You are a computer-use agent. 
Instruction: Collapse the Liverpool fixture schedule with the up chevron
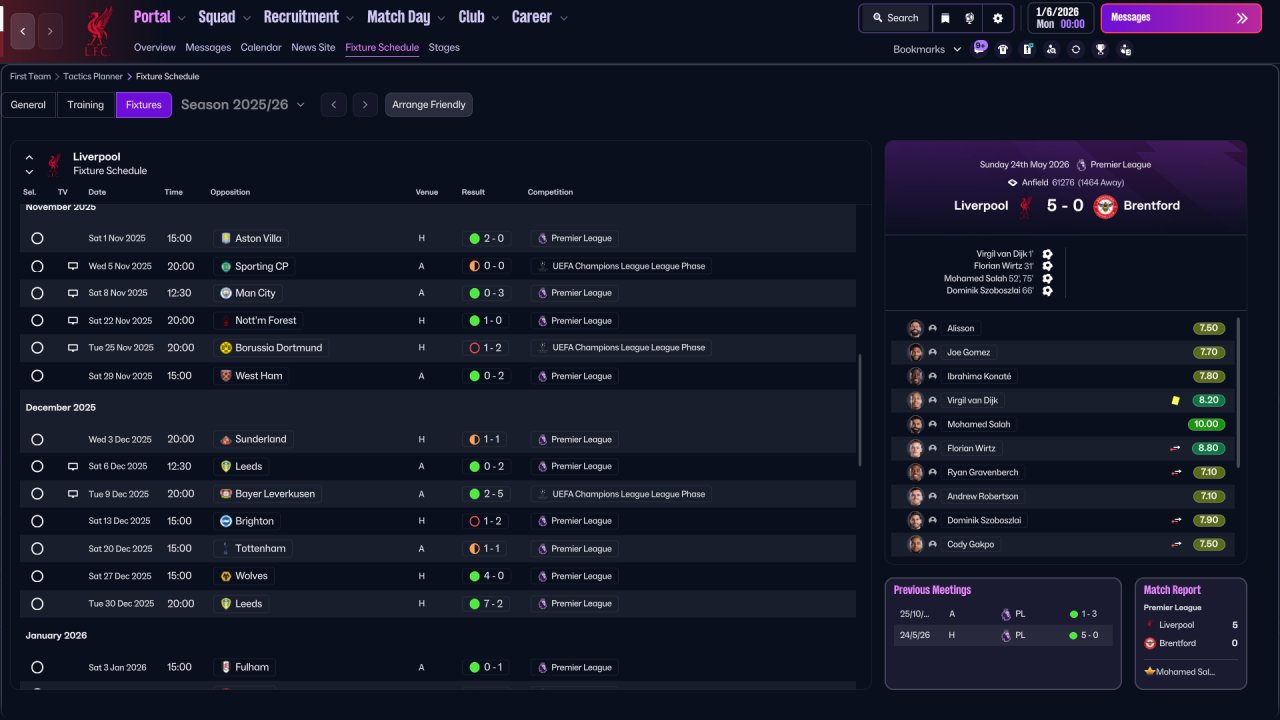29,157
